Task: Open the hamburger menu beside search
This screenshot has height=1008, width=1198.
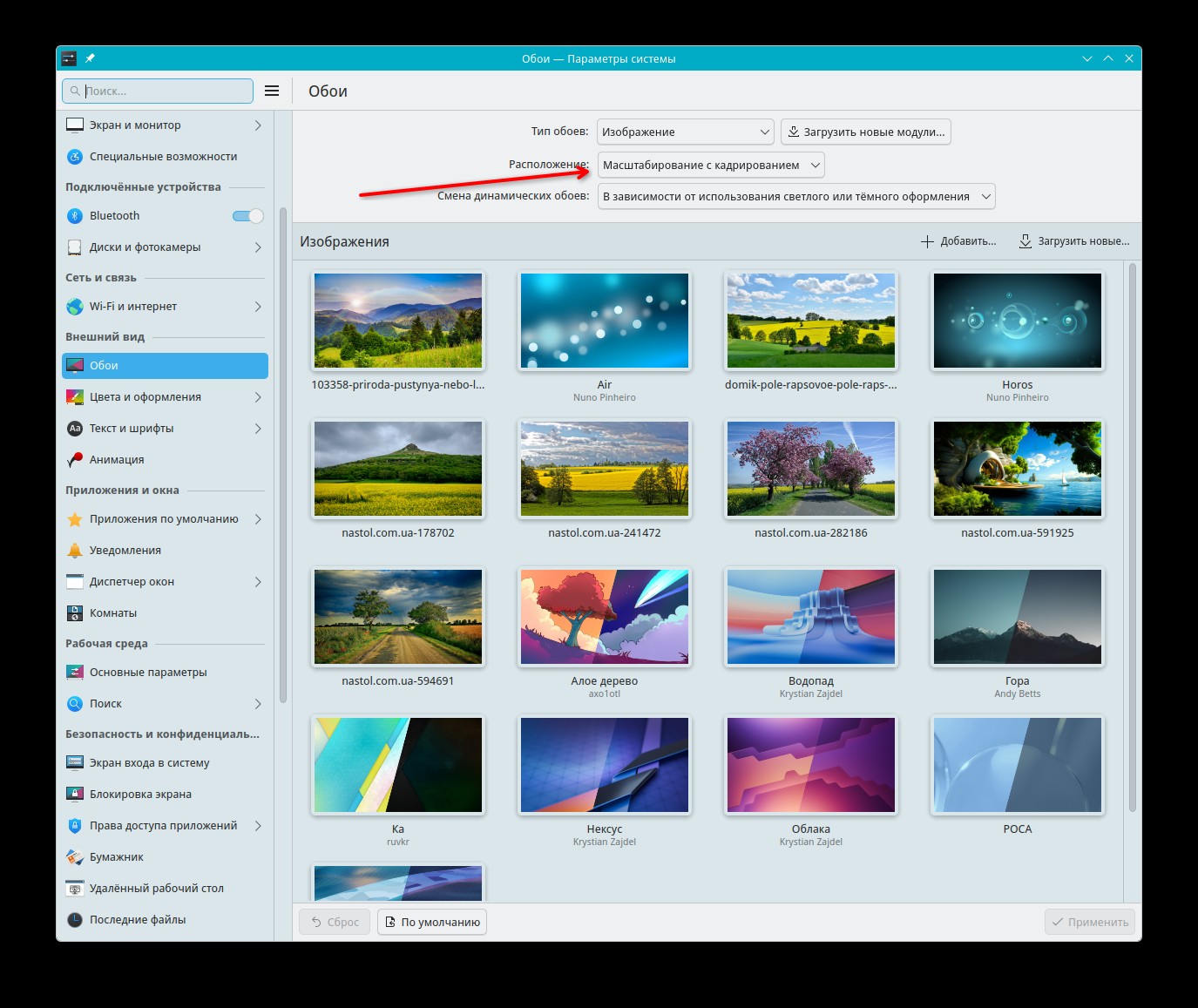Action: tap(272, 91)
